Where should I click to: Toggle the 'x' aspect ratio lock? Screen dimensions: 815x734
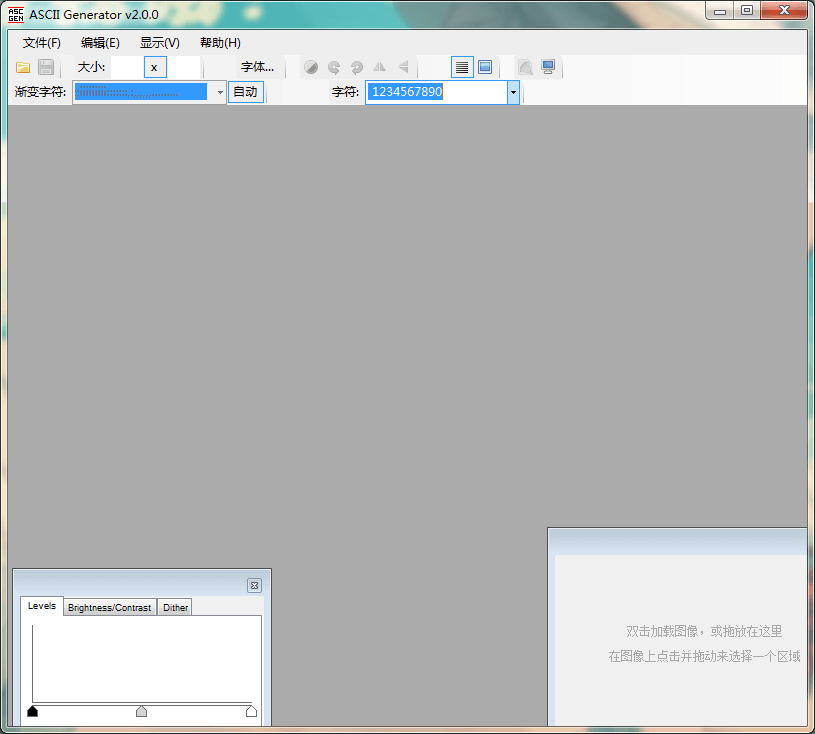(155, 68)
